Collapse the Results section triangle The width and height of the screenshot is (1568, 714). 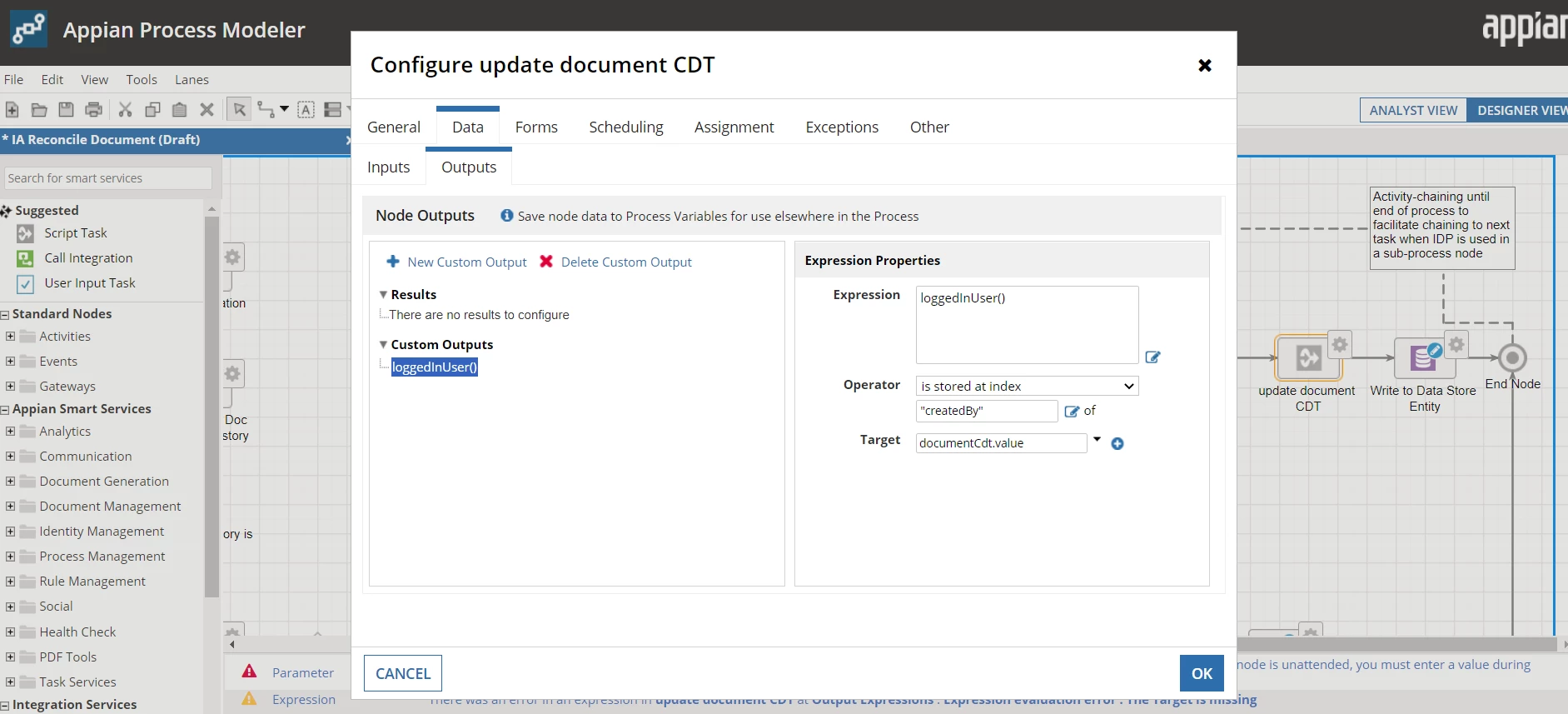click(383, 295)
